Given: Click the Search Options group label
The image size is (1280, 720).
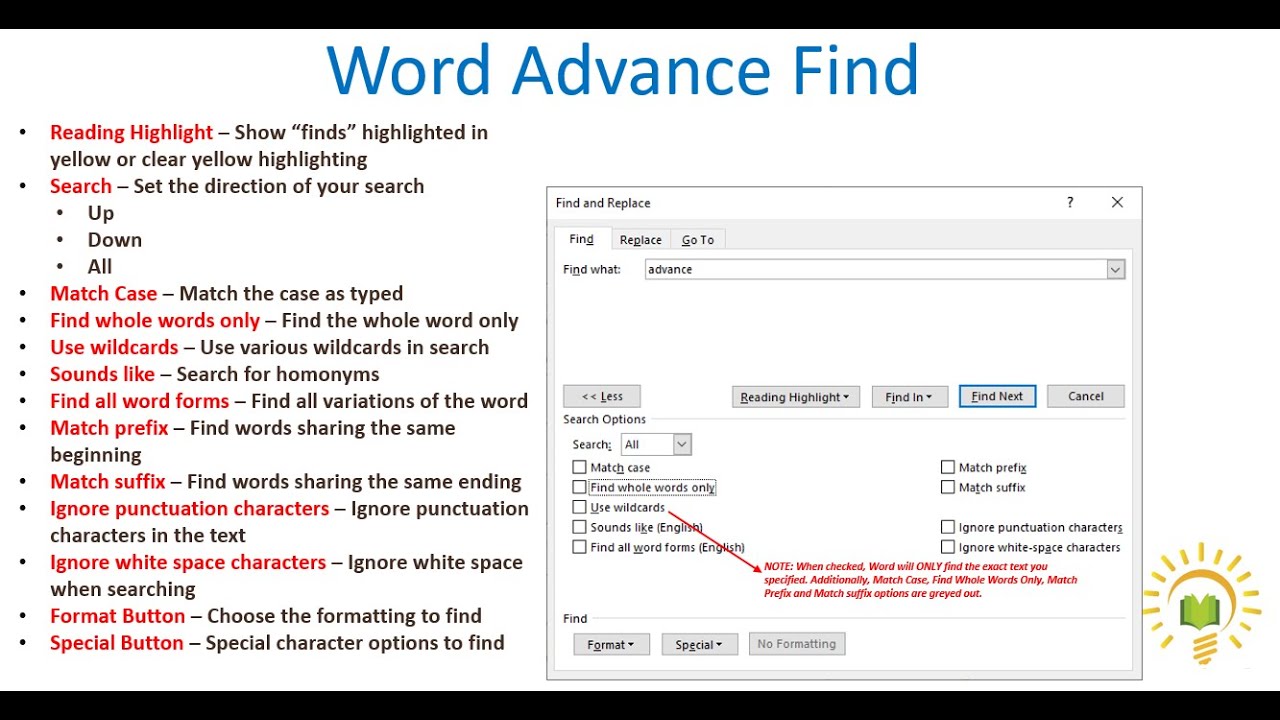Looking at the screenshot, I should click(605, 420).
